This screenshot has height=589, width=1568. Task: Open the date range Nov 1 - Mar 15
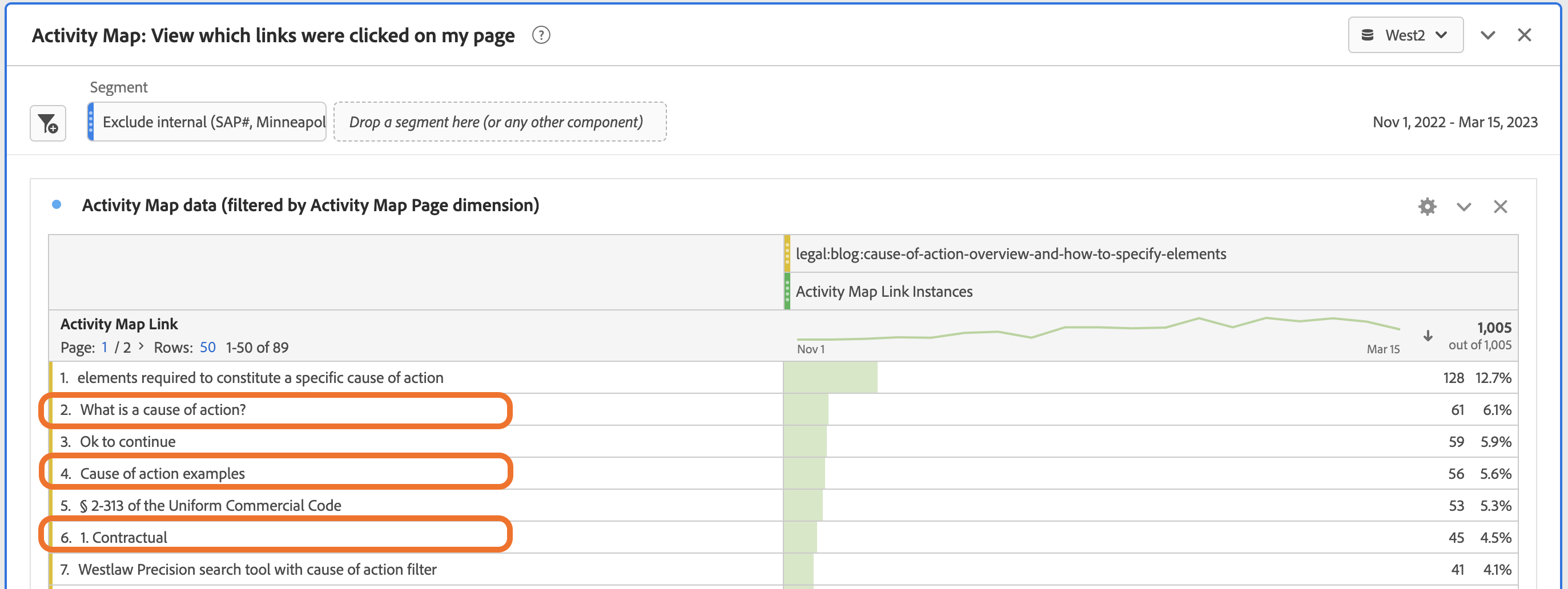pos(1454,122)
